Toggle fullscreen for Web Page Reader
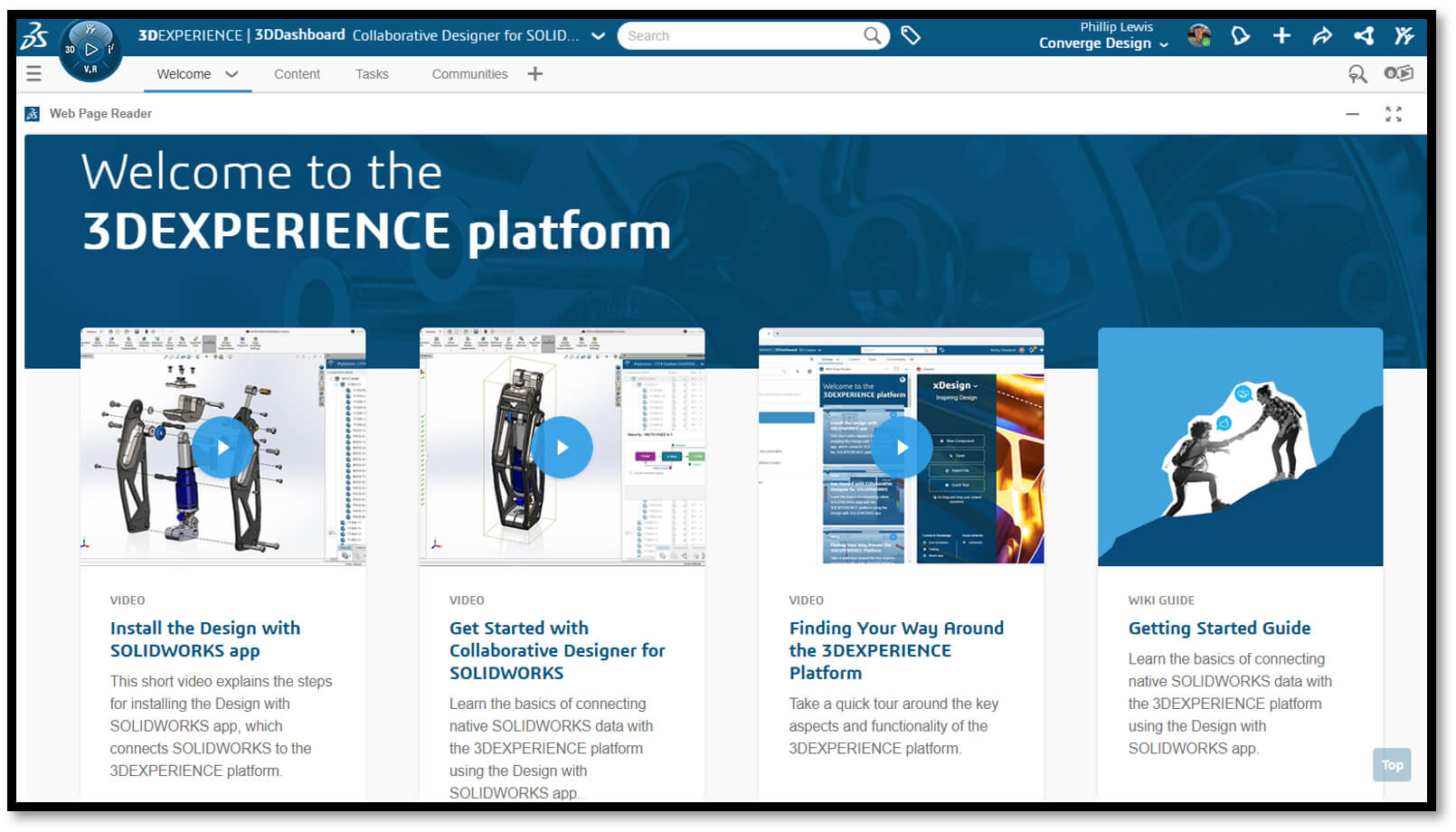This screenshot has height=832, width=1456. pyautogui.click(x=1394, y=114)
